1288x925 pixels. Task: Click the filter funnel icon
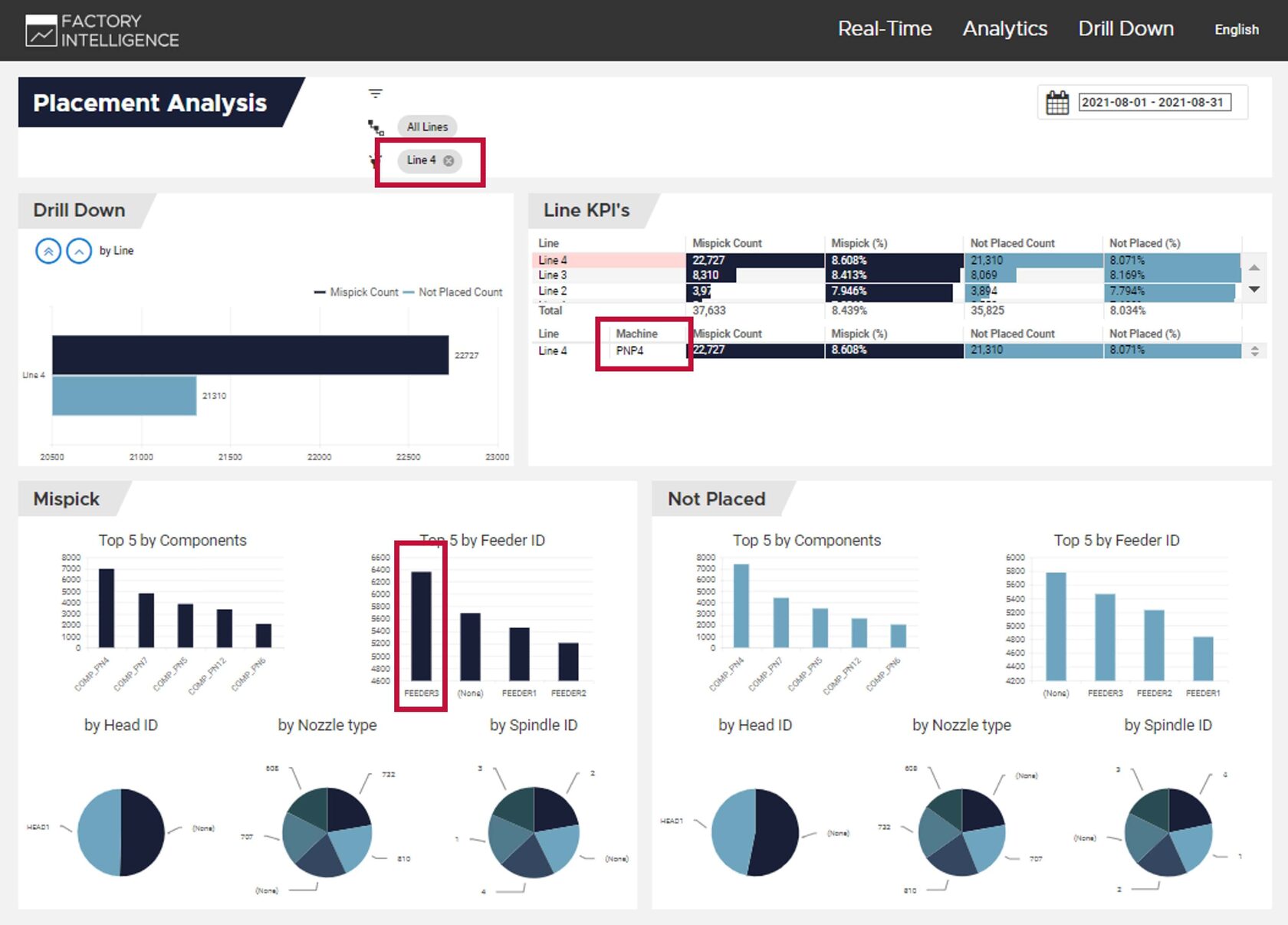375,94
